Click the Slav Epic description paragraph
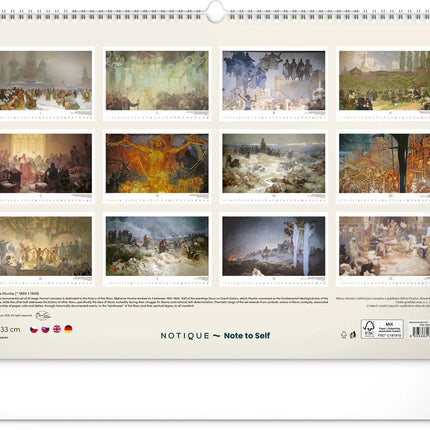 click(x=164, y=302)
